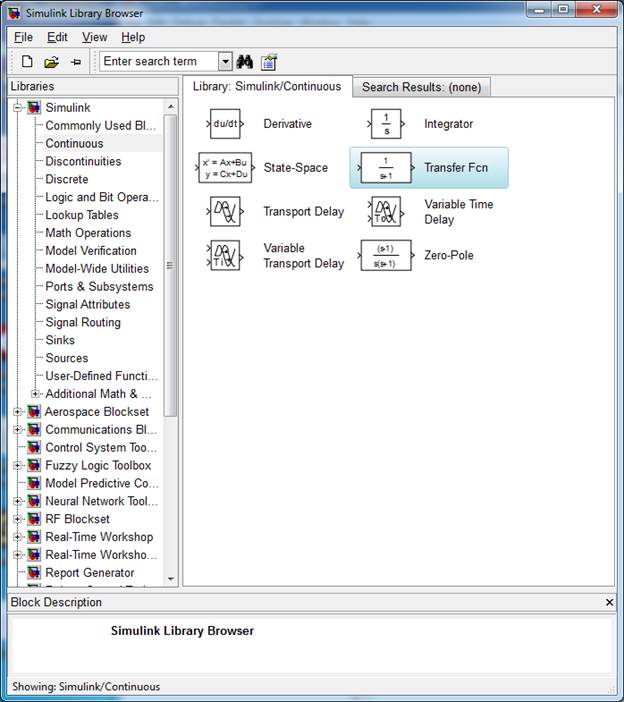Select the Integrator block icon
This screenshot has height=702, width=624.
[386, 124]
